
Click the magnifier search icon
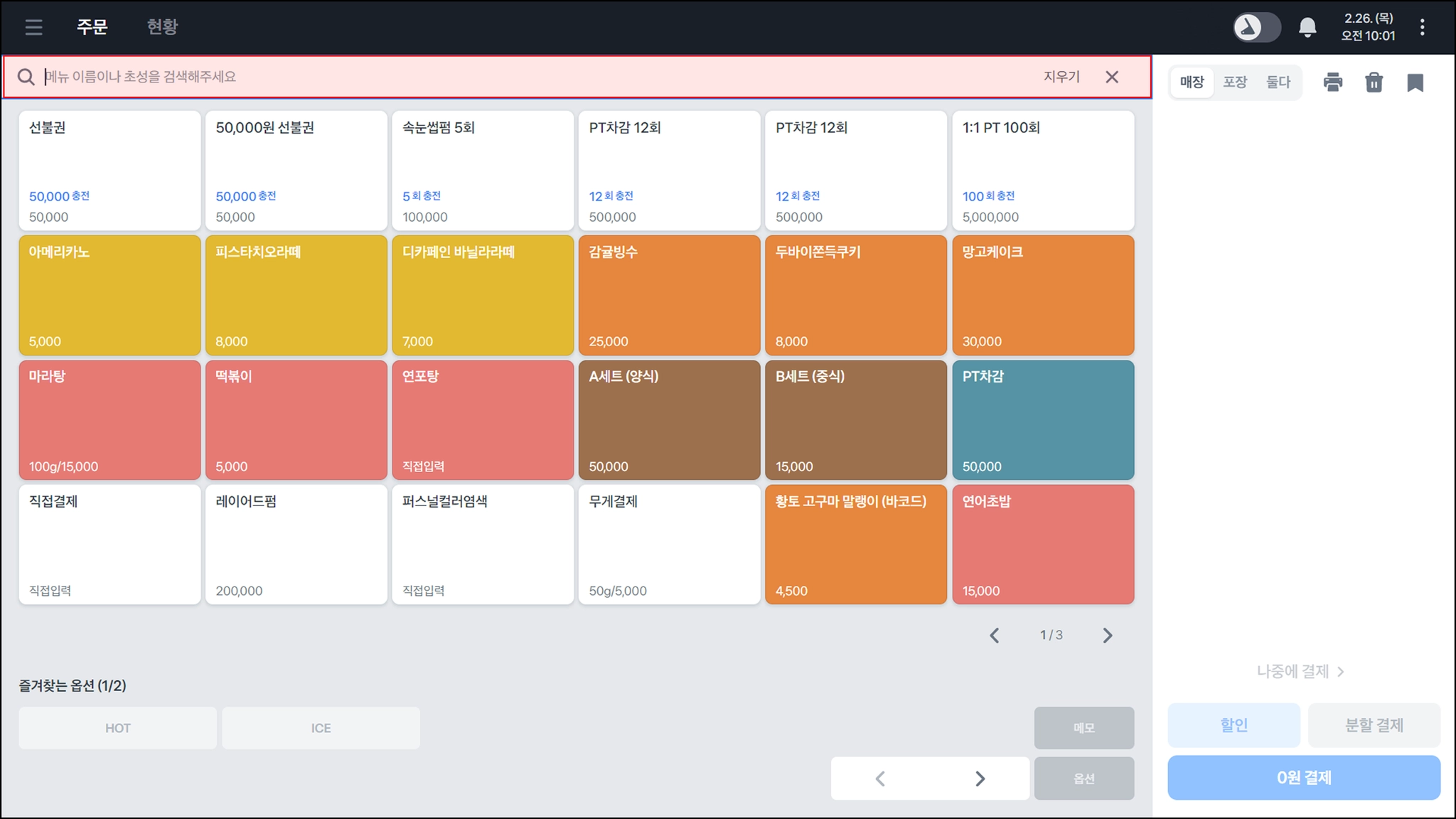[26, 77]
